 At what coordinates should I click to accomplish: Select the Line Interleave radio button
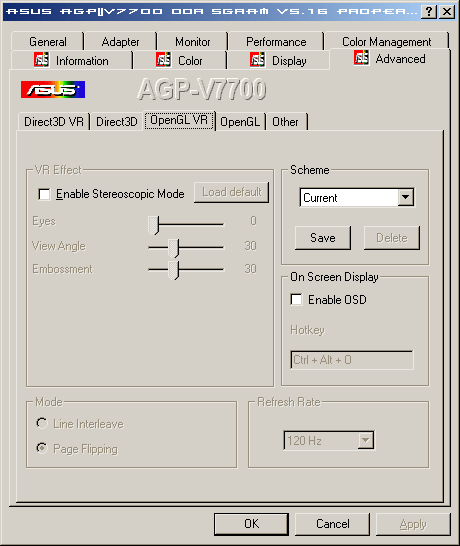point(42,423)
